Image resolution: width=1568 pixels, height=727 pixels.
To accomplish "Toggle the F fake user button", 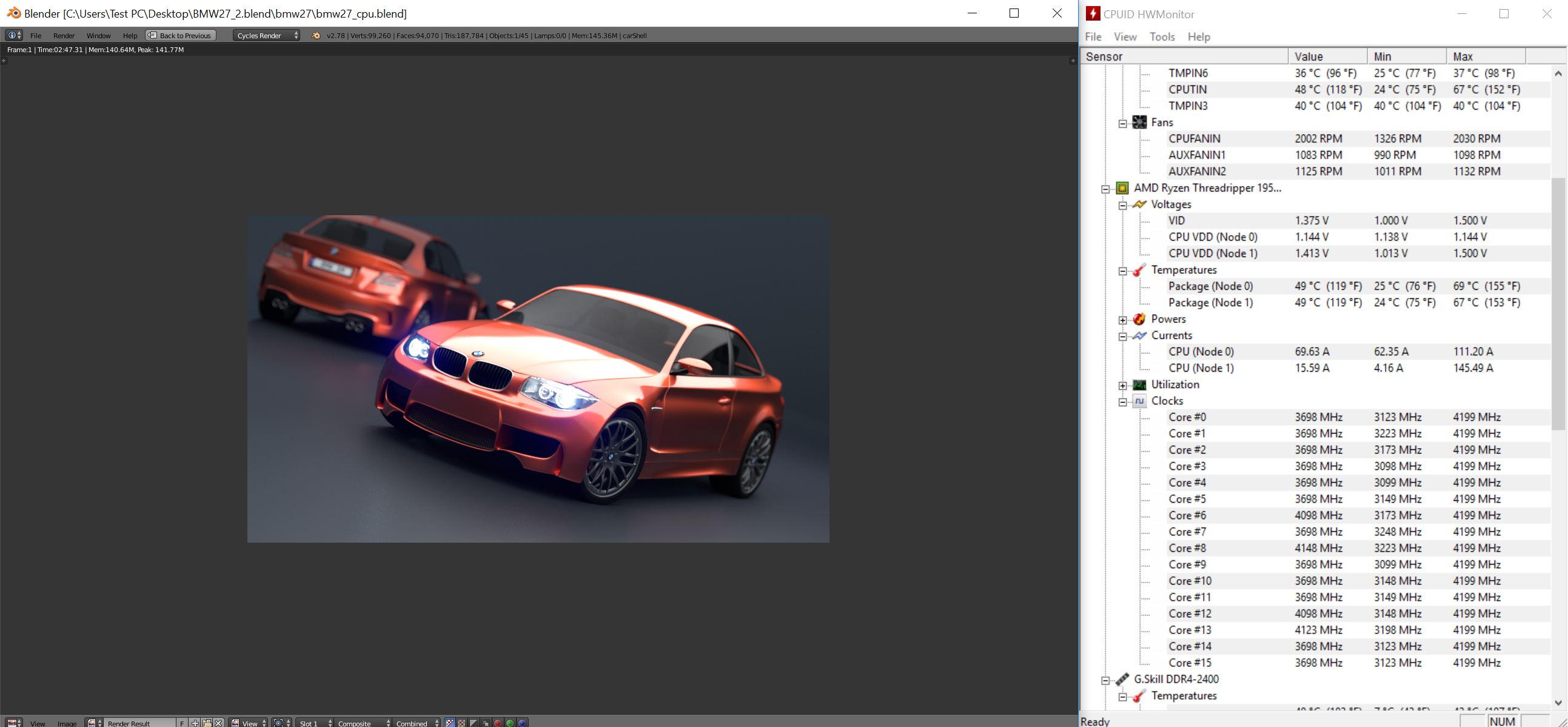I will [x=181, y=723].
